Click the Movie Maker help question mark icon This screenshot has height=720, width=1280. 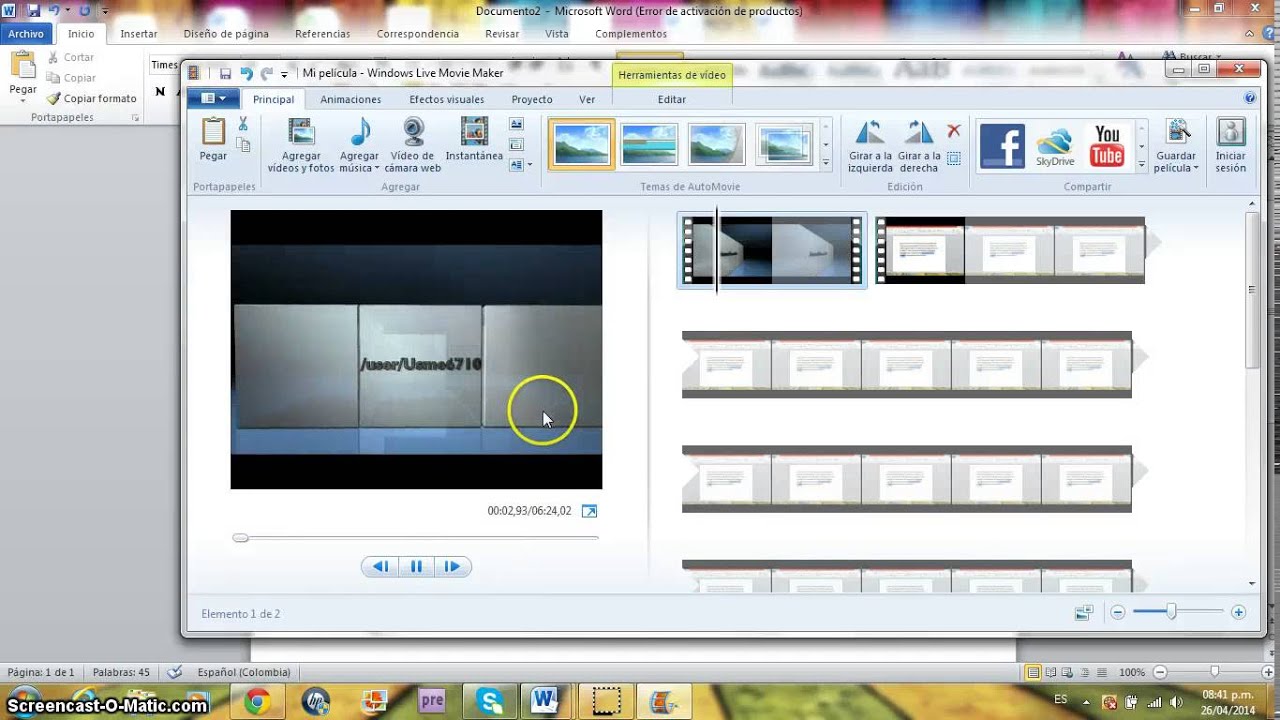(1250, 98)
